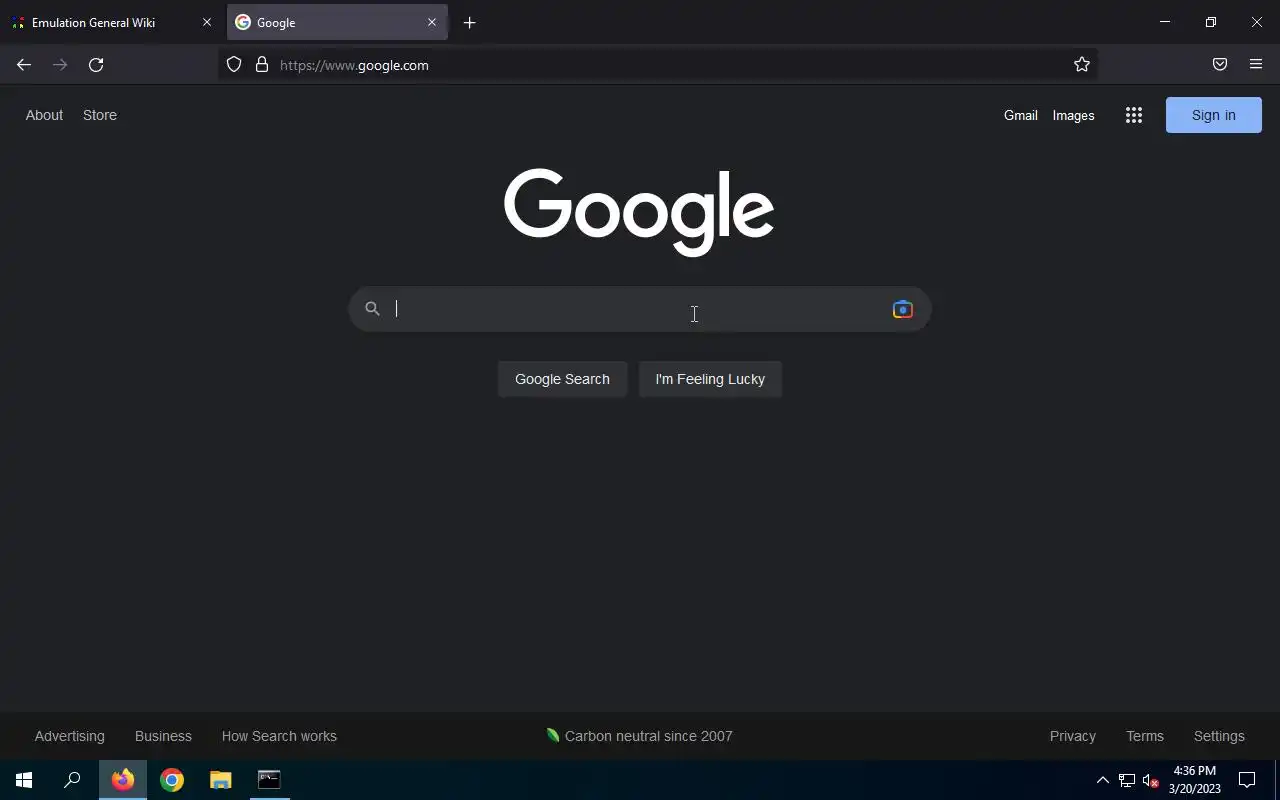Go back using the browser back arrow
Screen dimensions: 1280x800
pos(24,65)
